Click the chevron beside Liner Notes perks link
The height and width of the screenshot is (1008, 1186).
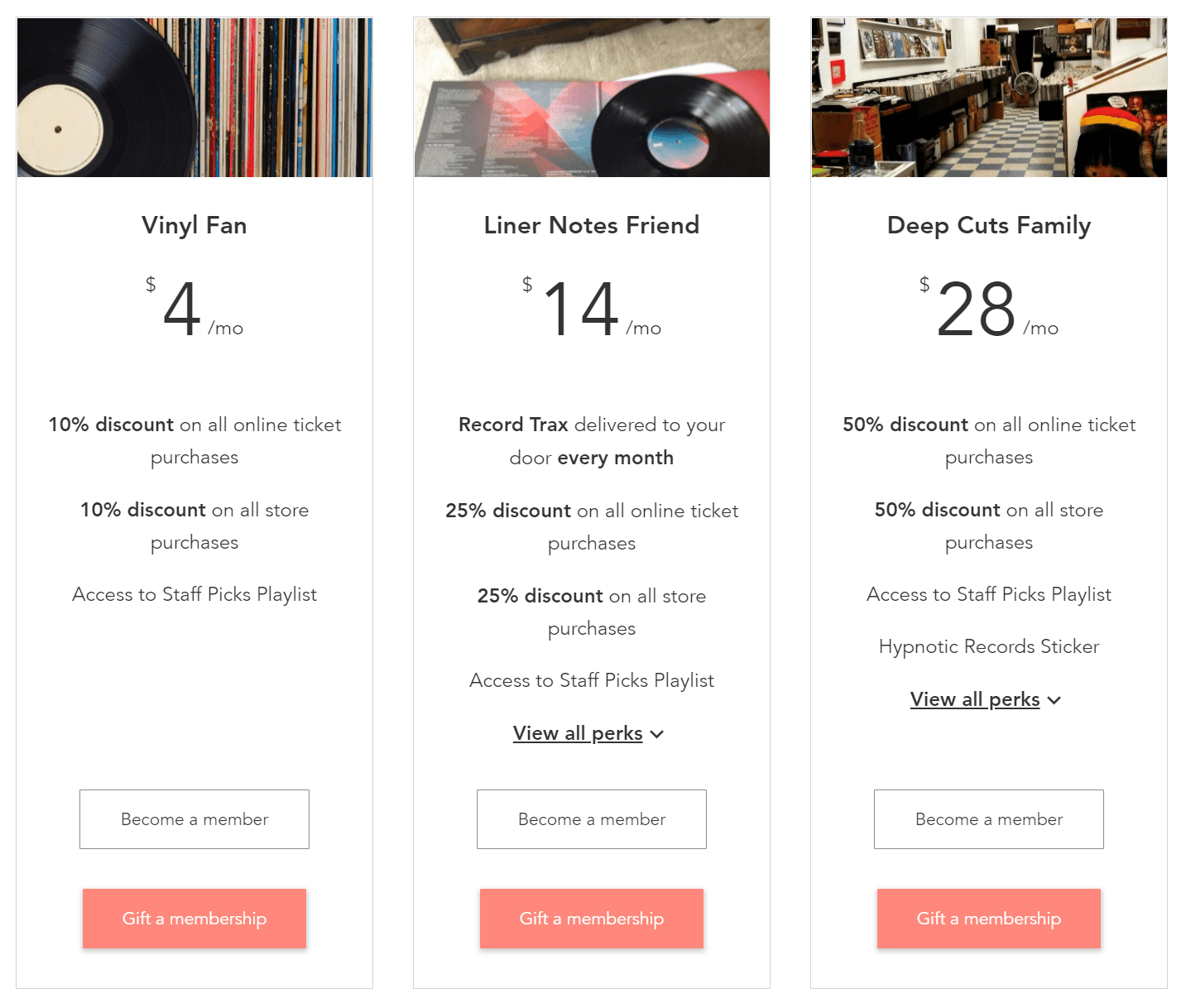click(657, 734)
